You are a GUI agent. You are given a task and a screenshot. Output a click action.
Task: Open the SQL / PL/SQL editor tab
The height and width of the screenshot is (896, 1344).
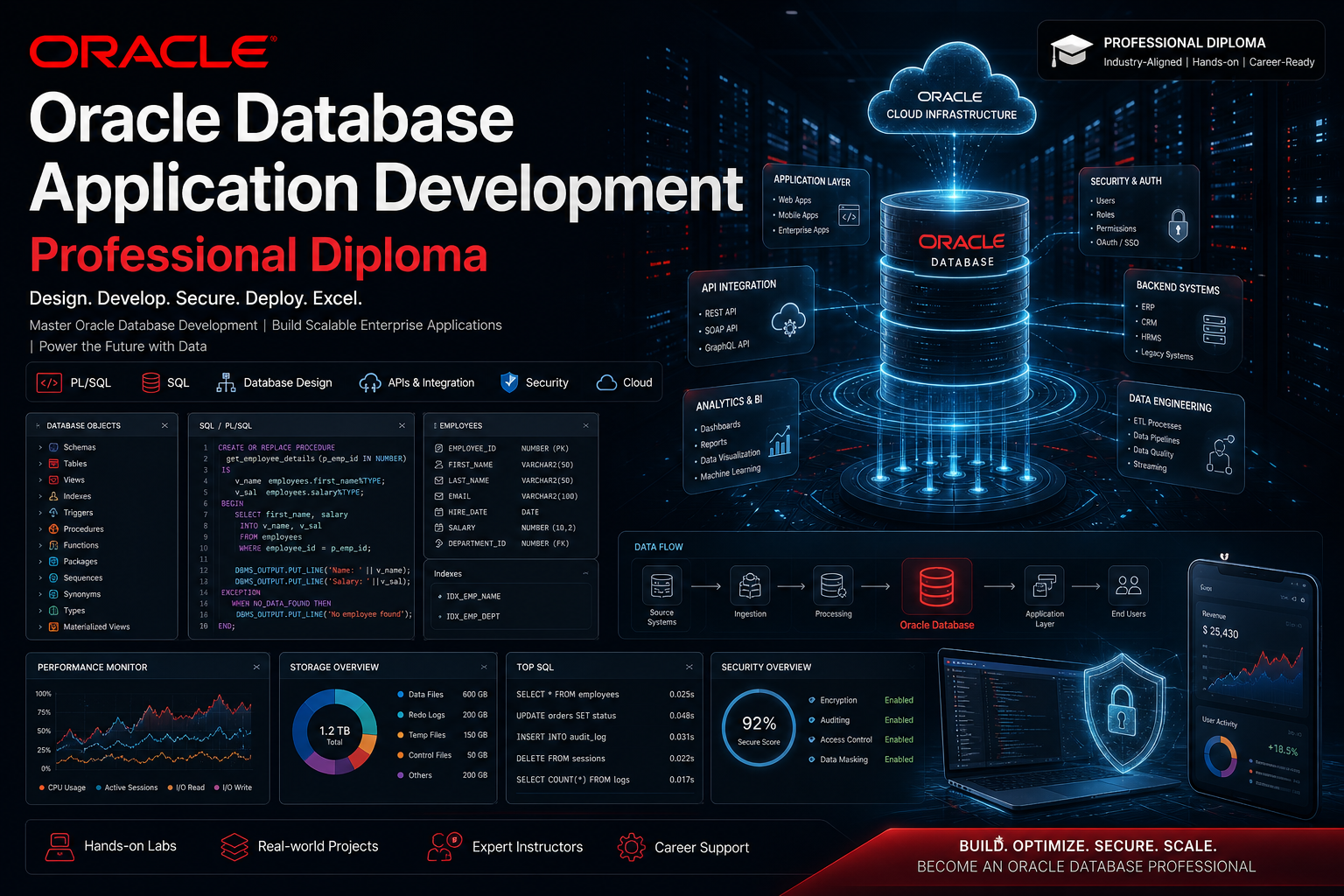[x=226, y=425]
